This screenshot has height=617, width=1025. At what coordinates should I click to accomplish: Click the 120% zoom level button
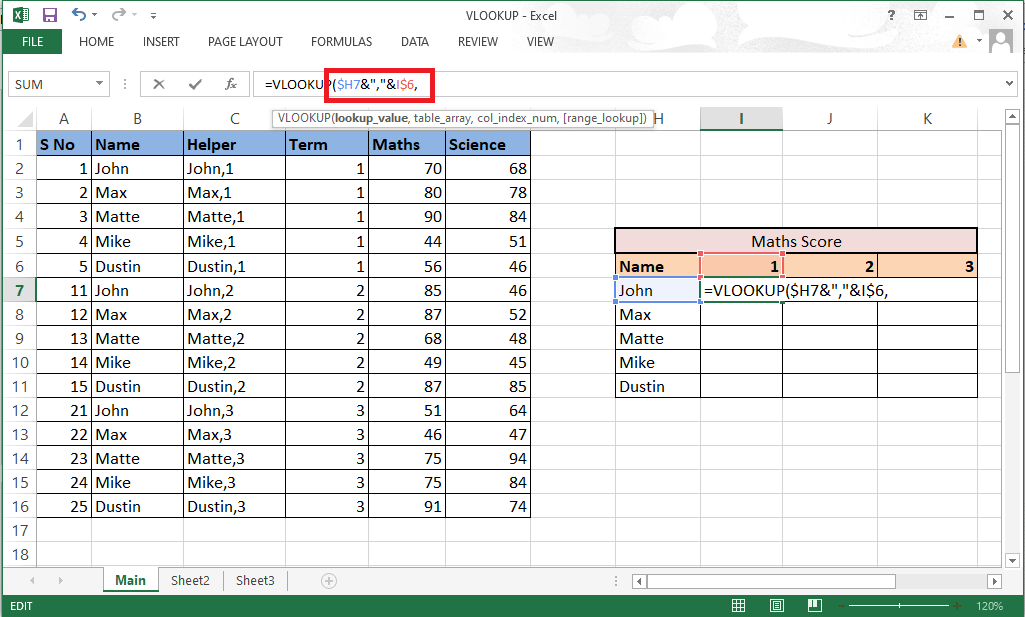(989, 606)
